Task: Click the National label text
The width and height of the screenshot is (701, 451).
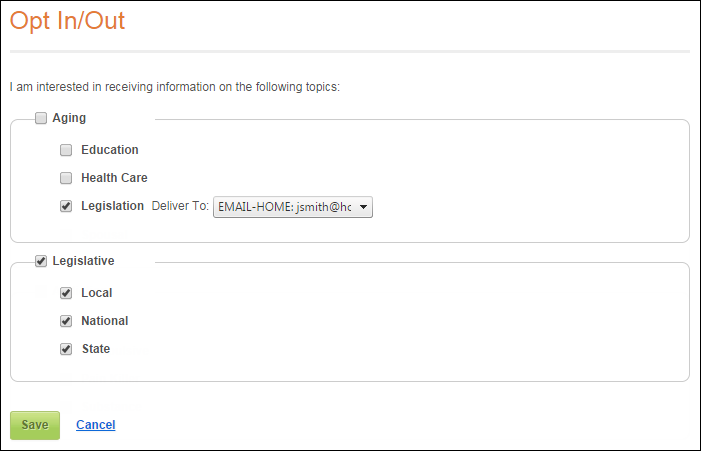Action: (x=105, y=321)
